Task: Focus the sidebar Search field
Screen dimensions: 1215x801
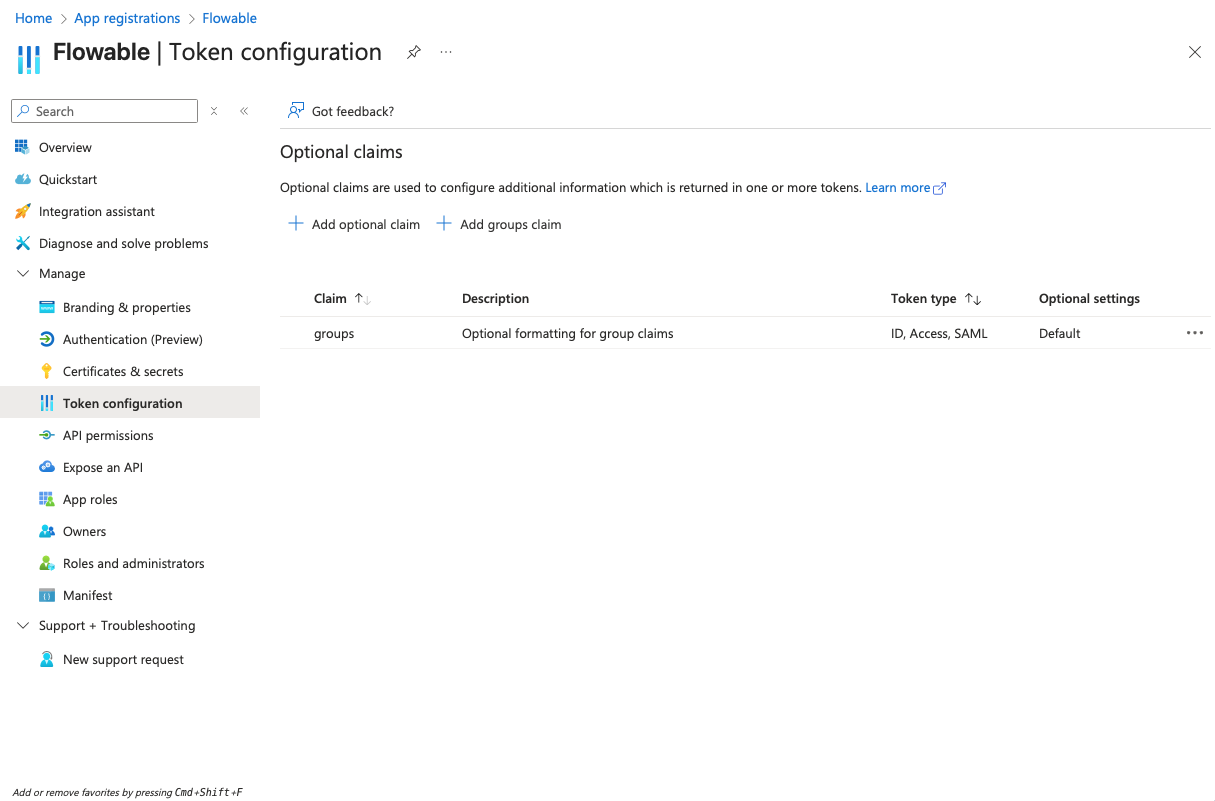Action: 112,111
